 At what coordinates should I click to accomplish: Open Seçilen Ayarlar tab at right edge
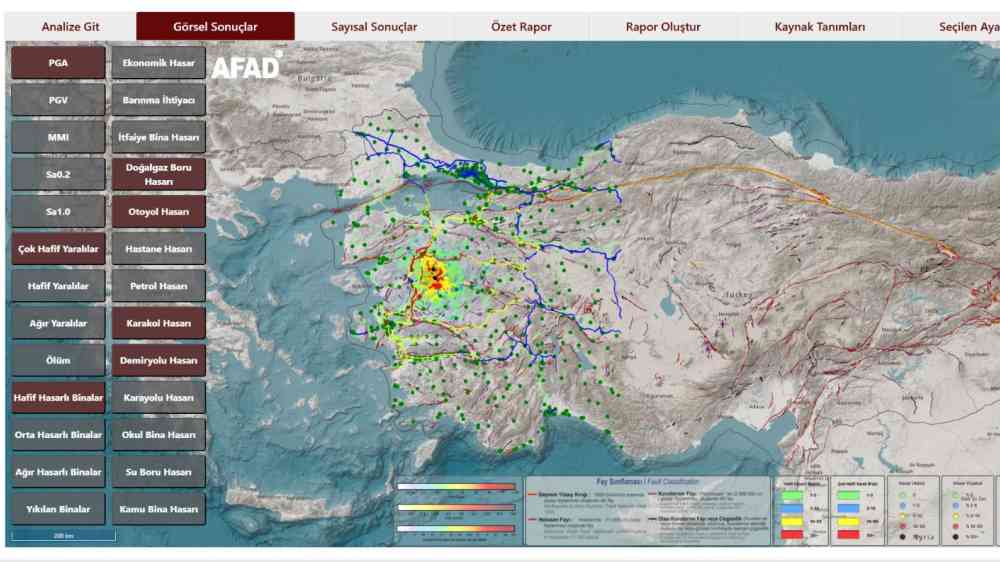pyautogui.click(x=969, y=27)
